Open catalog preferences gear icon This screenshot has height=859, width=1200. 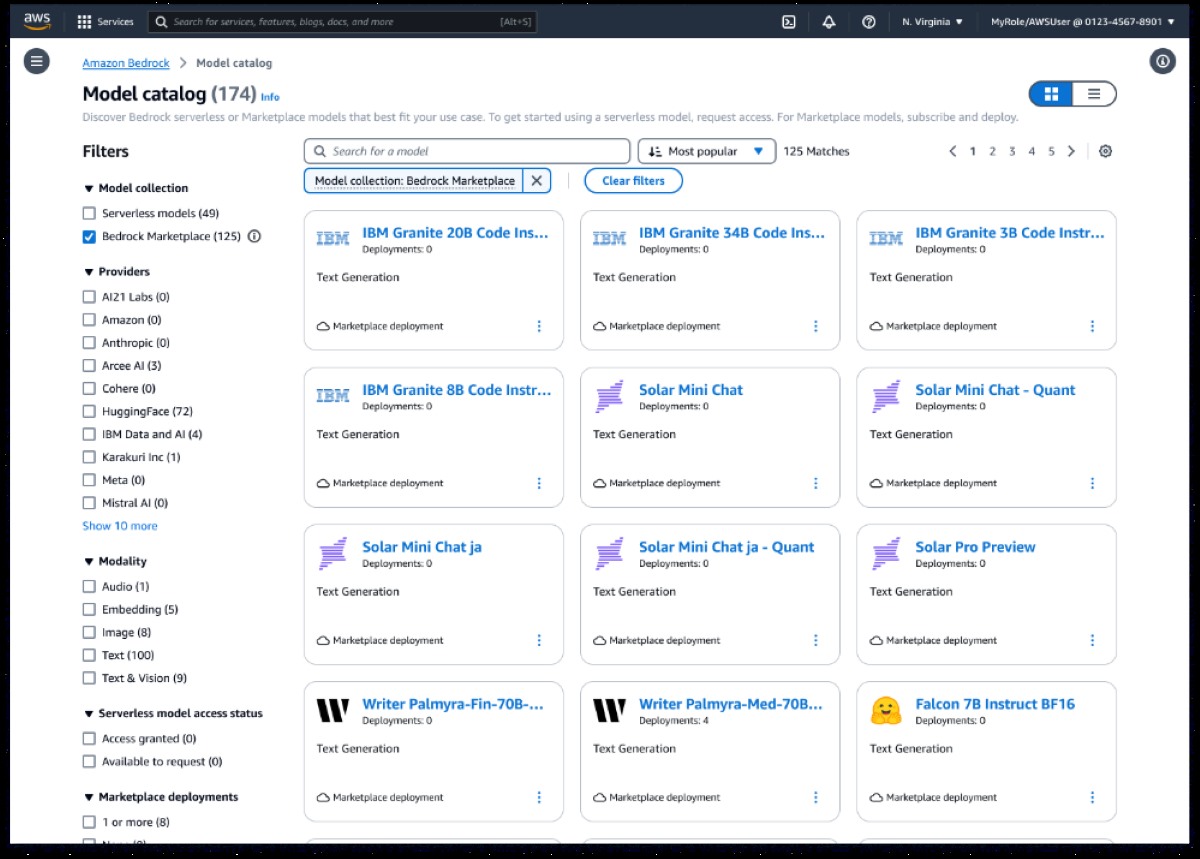point(1105,151)
